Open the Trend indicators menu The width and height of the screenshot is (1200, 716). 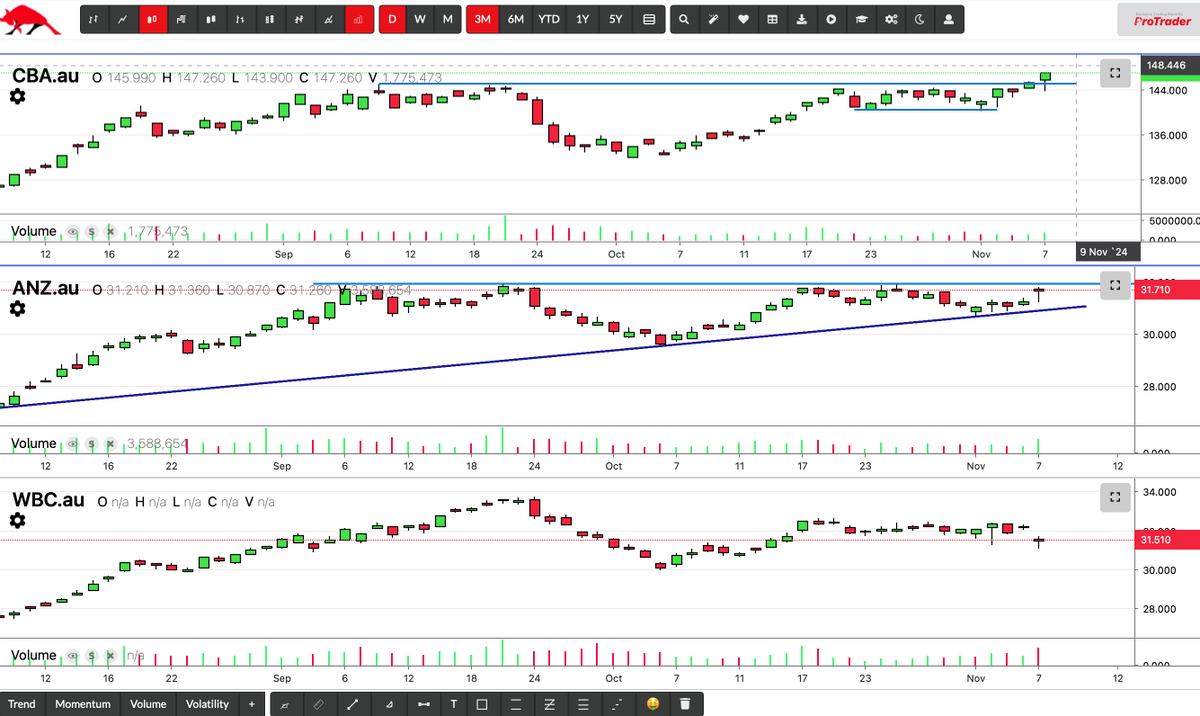pyautogui.click(x=21, y=704)
